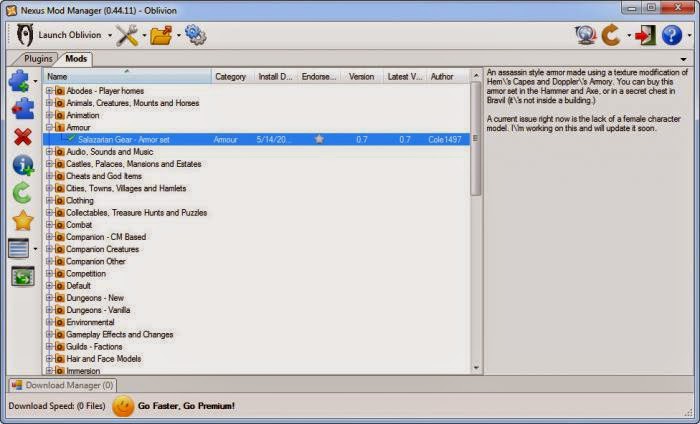Viewport: 700px width, 424px height.
Task: Sort by the Category column header
Action: 233,76
